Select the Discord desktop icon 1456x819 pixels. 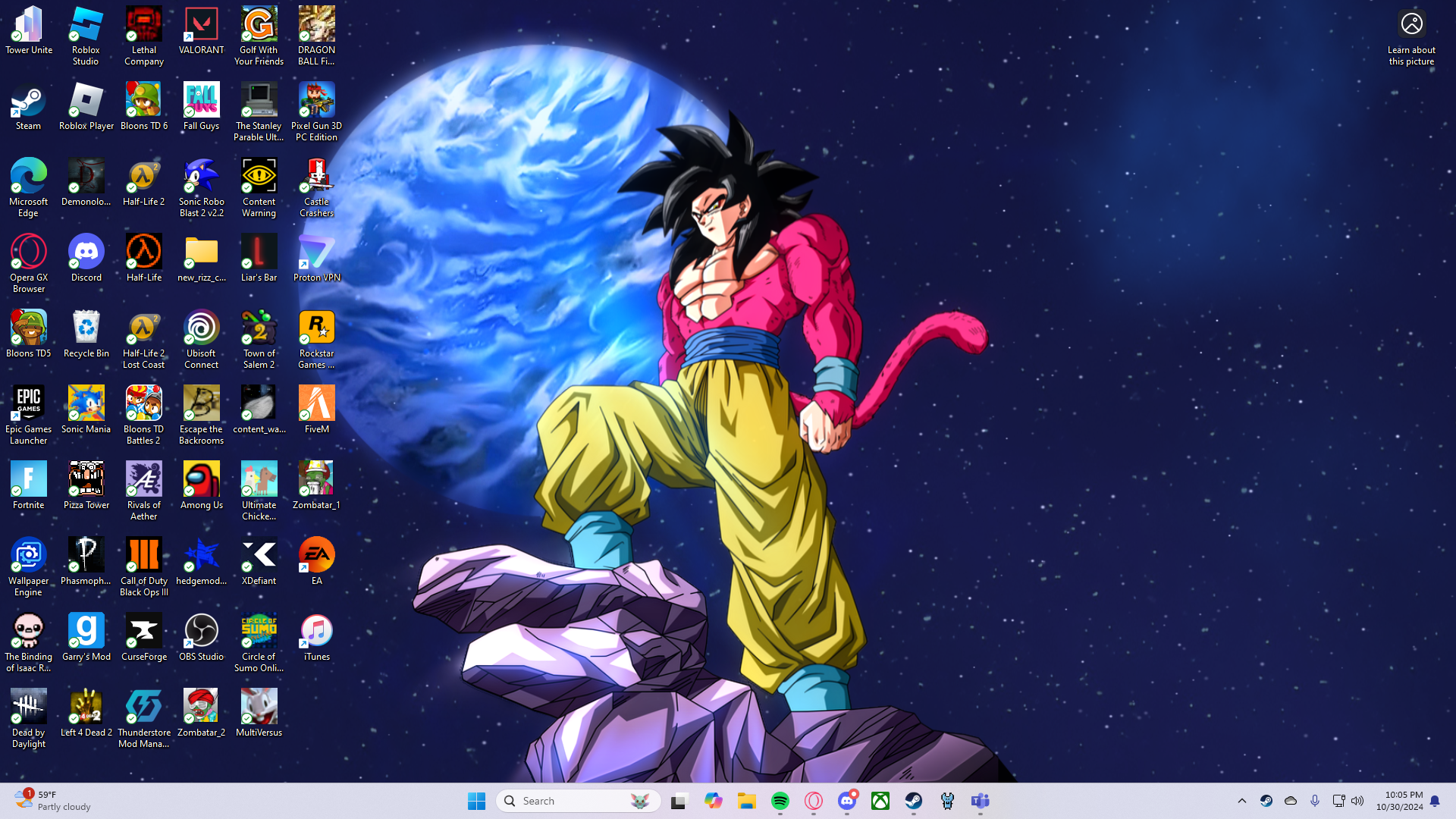86,259
